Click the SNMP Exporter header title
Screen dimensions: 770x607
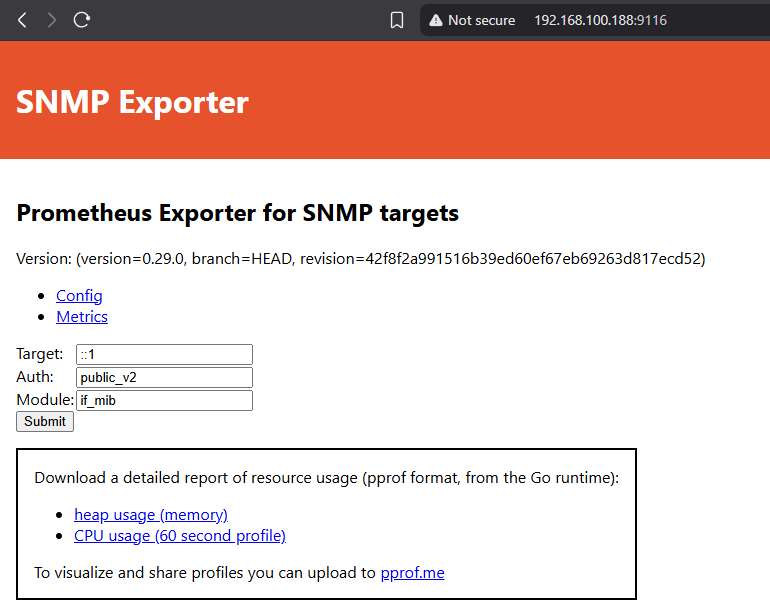click(133, 103)
